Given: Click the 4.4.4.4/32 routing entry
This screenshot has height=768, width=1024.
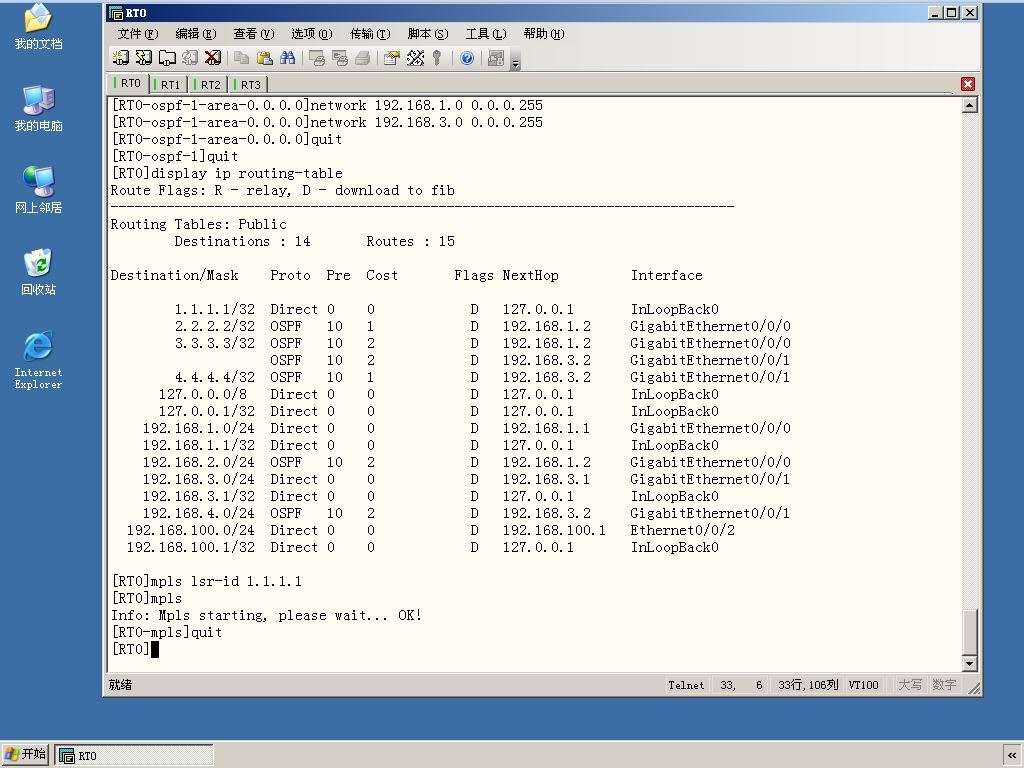Looking at the screenshot, I should point(215,377).
